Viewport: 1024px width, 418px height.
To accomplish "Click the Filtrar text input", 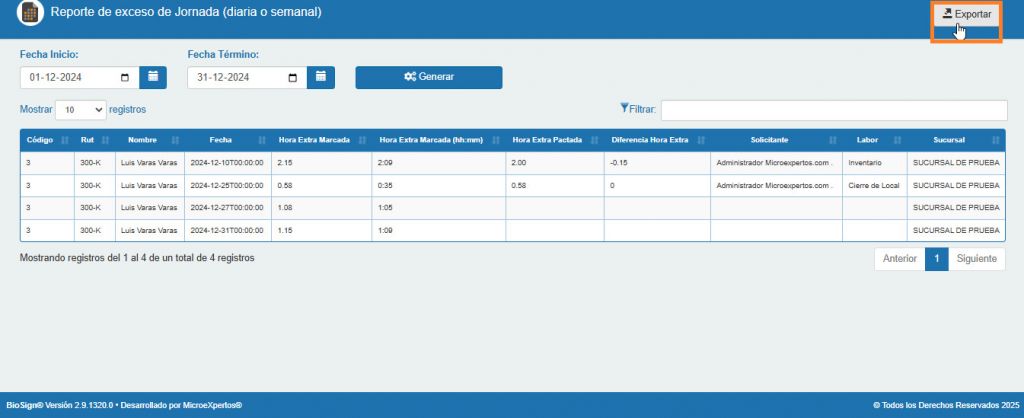I will pyautogui.click(x=834, y=110).
